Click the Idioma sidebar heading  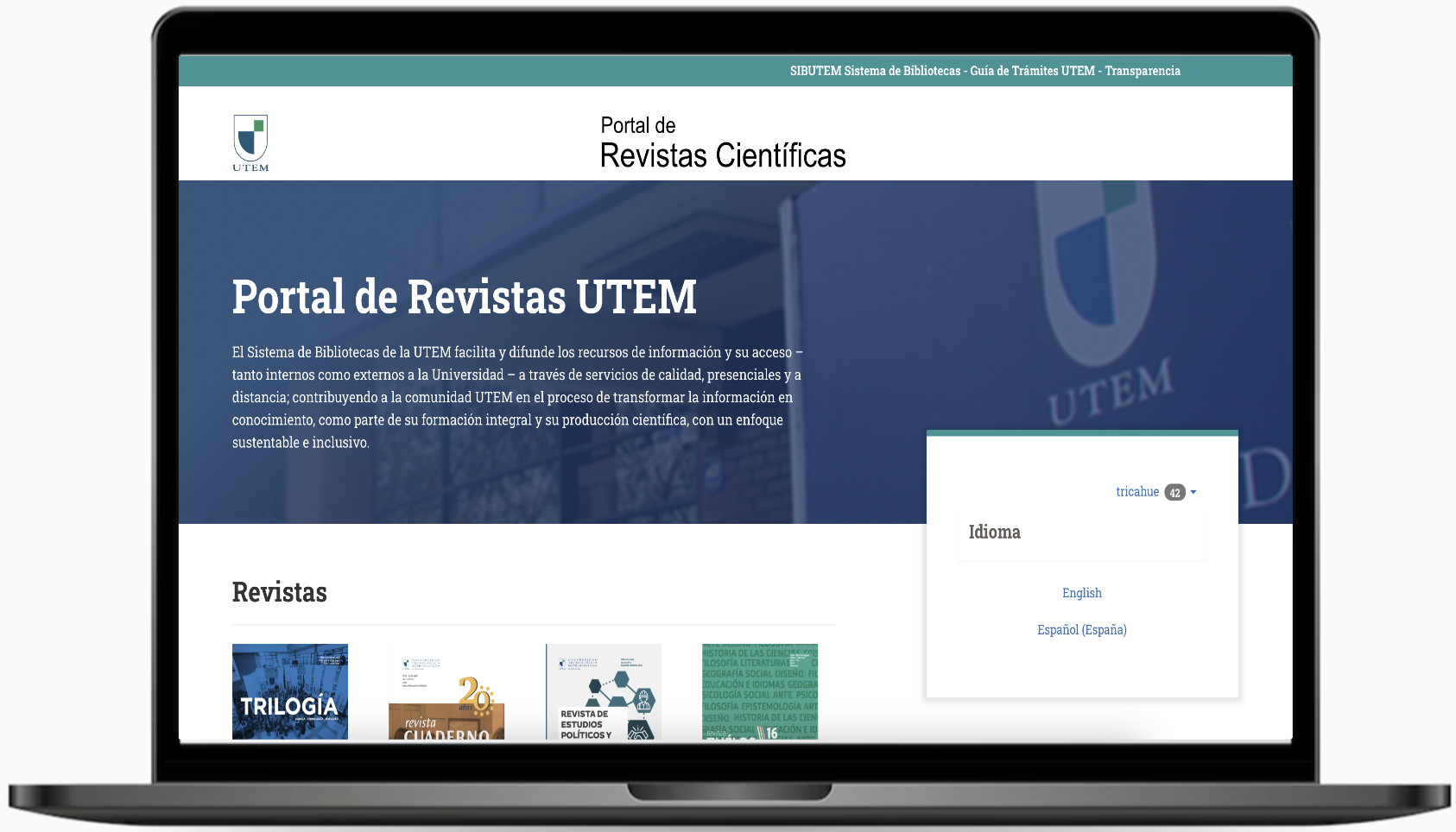point(994,533)
